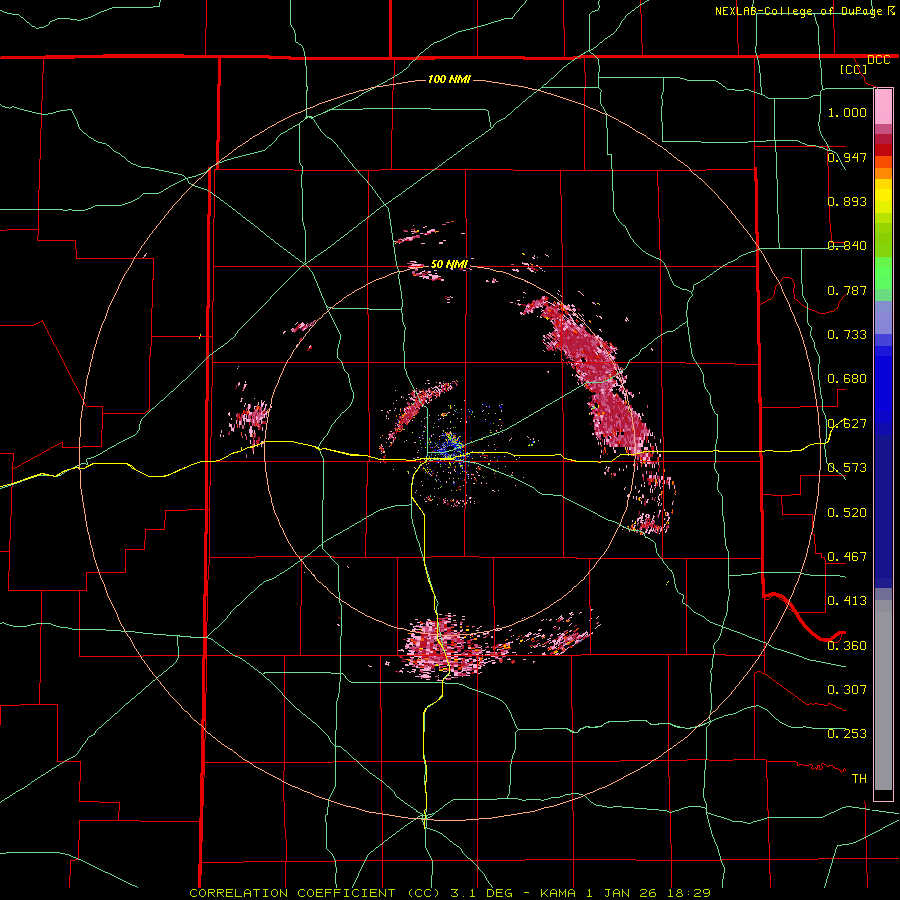The height and width of the screenshot is (900, 900).
Task: Click the 0.680 legend value
Action: click(x=847, y=378)
